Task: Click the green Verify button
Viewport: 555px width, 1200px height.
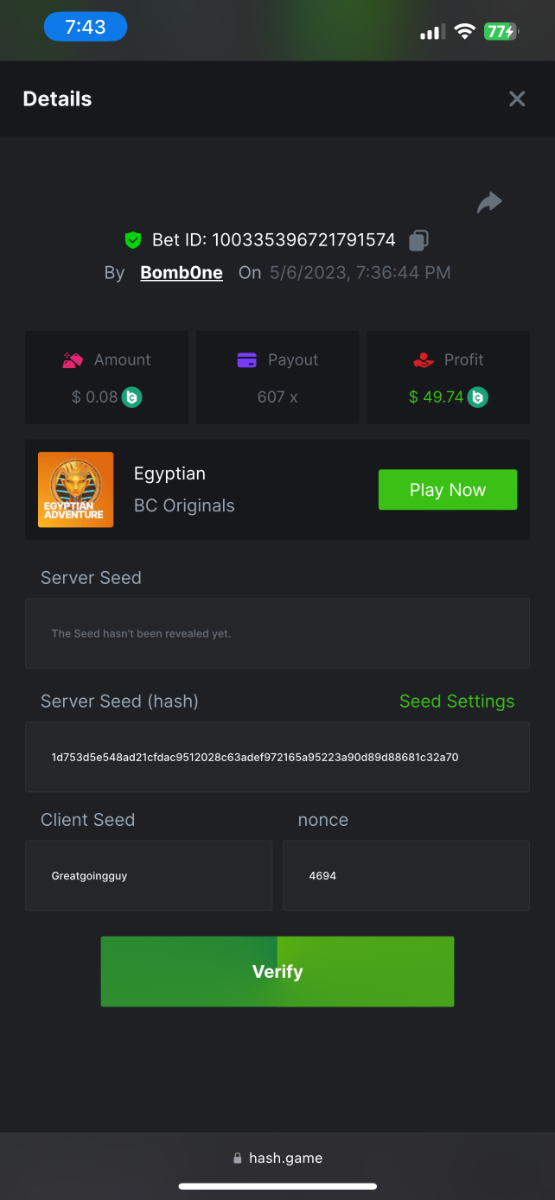Action: [277, 972]
